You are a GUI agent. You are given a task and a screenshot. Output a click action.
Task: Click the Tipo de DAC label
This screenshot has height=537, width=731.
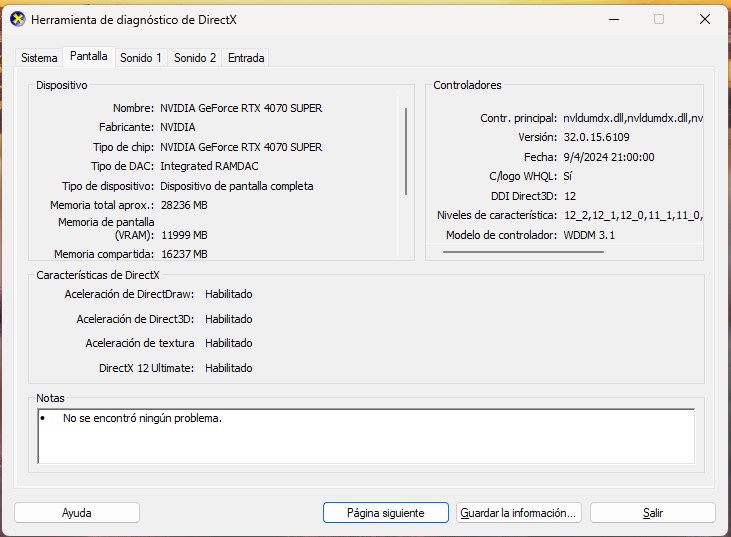tap(123, 166)
